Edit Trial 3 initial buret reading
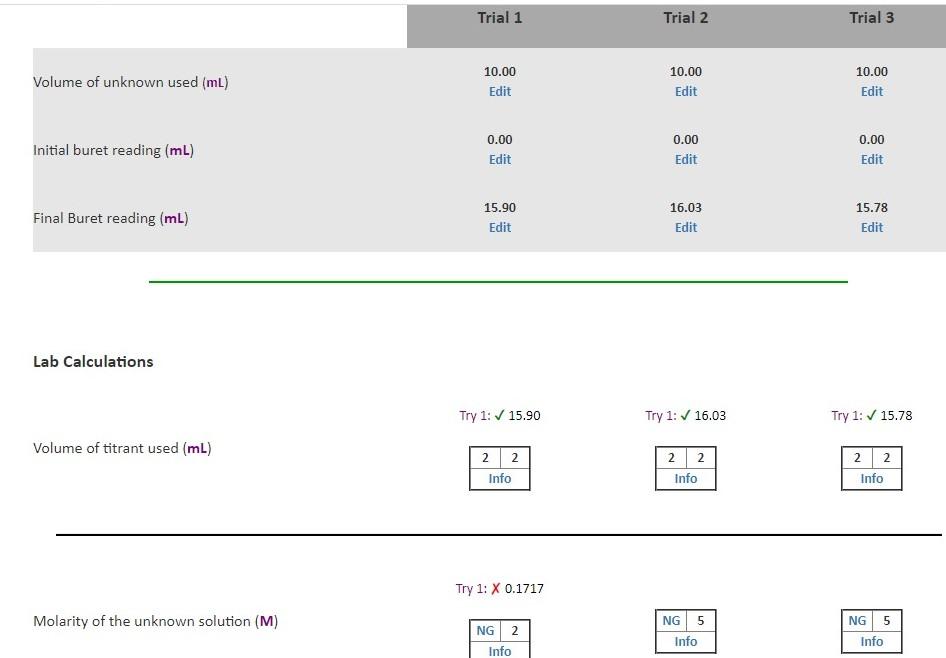 point(871,159)
